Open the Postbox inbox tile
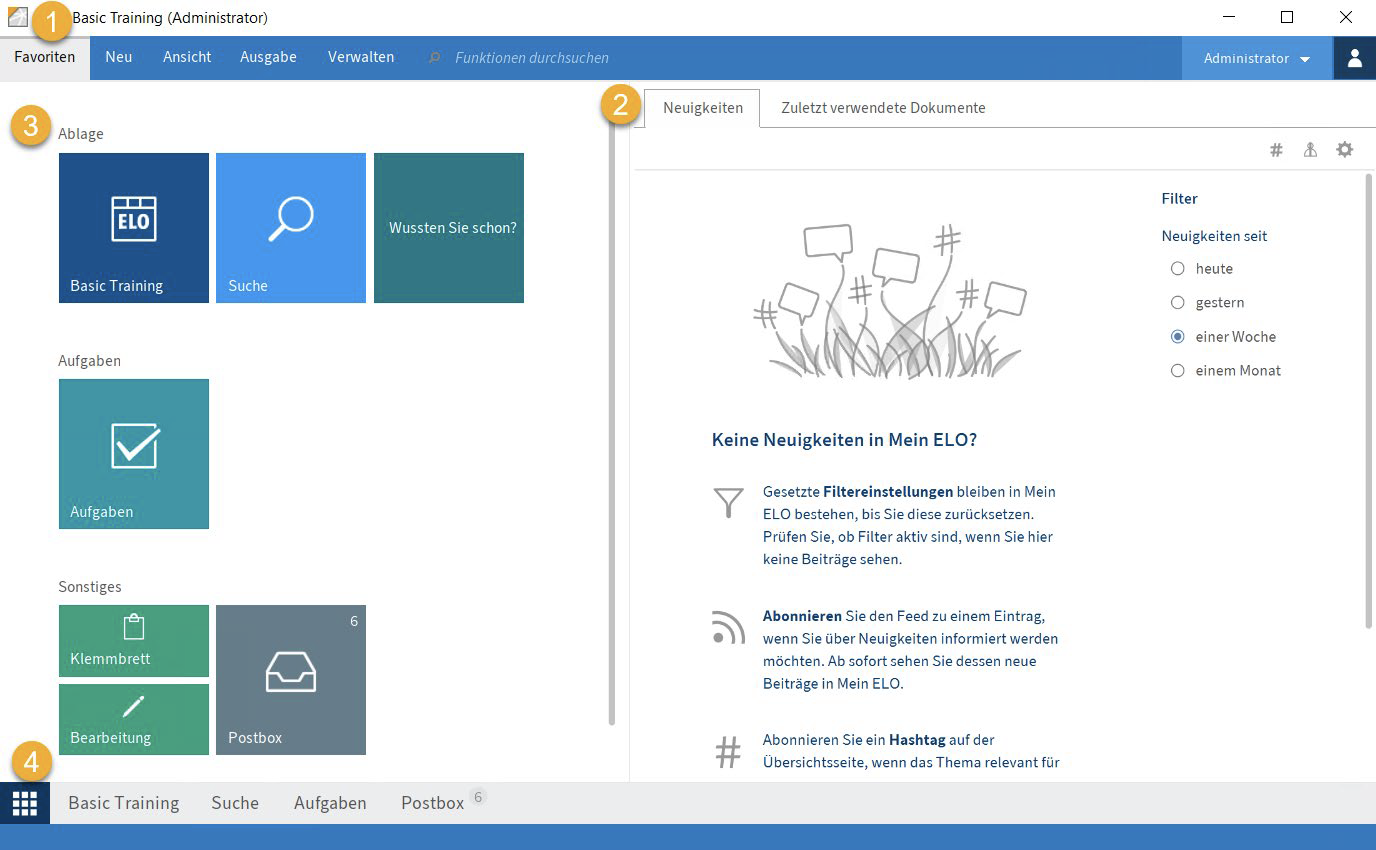1376x850 pixels. click(290, 680)
